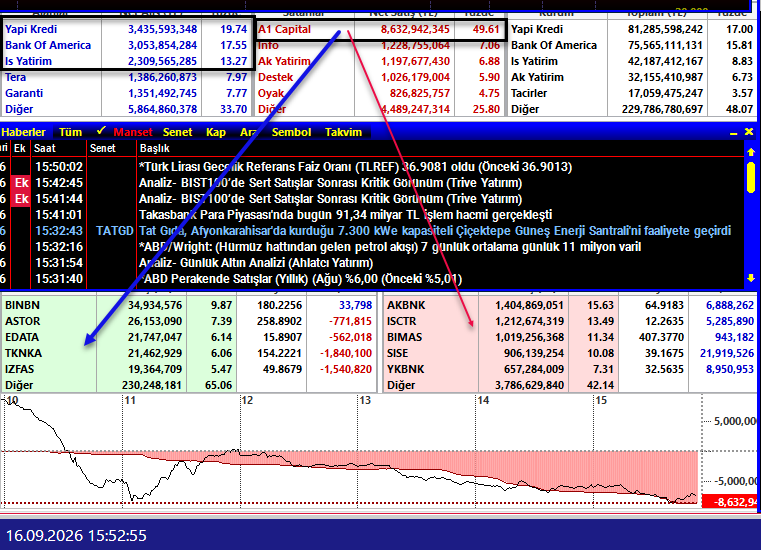This screenshot has width=761, height=550.
Task: Select Yapi Kredi in buyers list
Action: tap(31, 29)
